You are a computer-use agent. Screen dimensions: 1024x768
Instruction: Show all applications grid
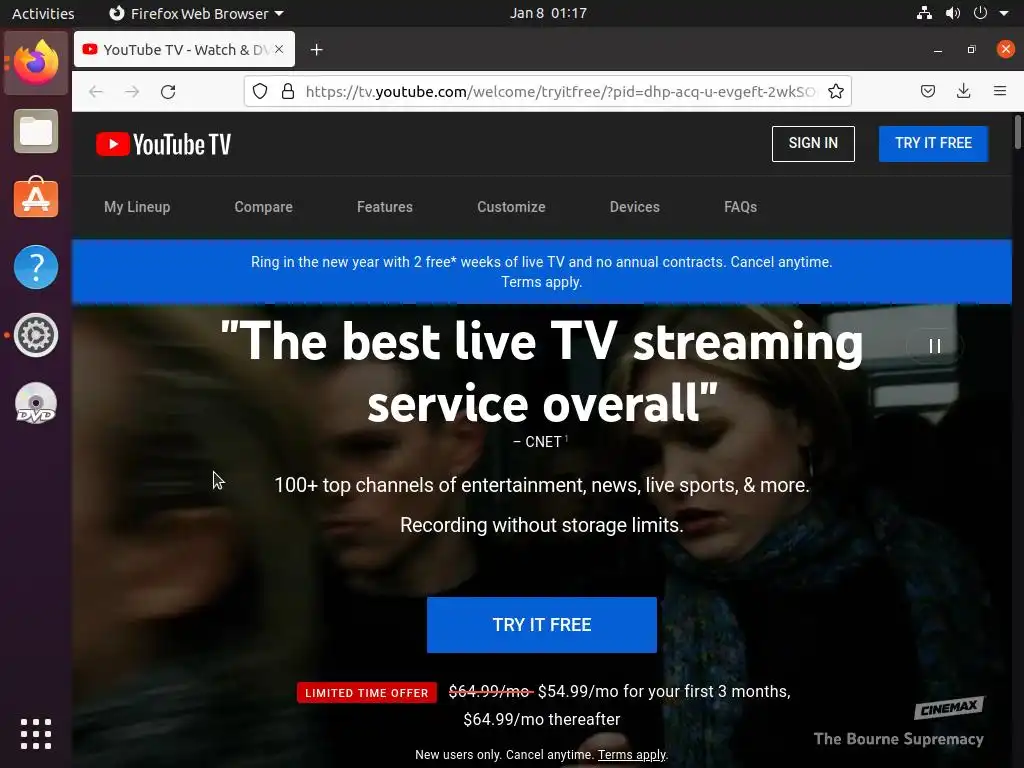[x=36, y=734]
